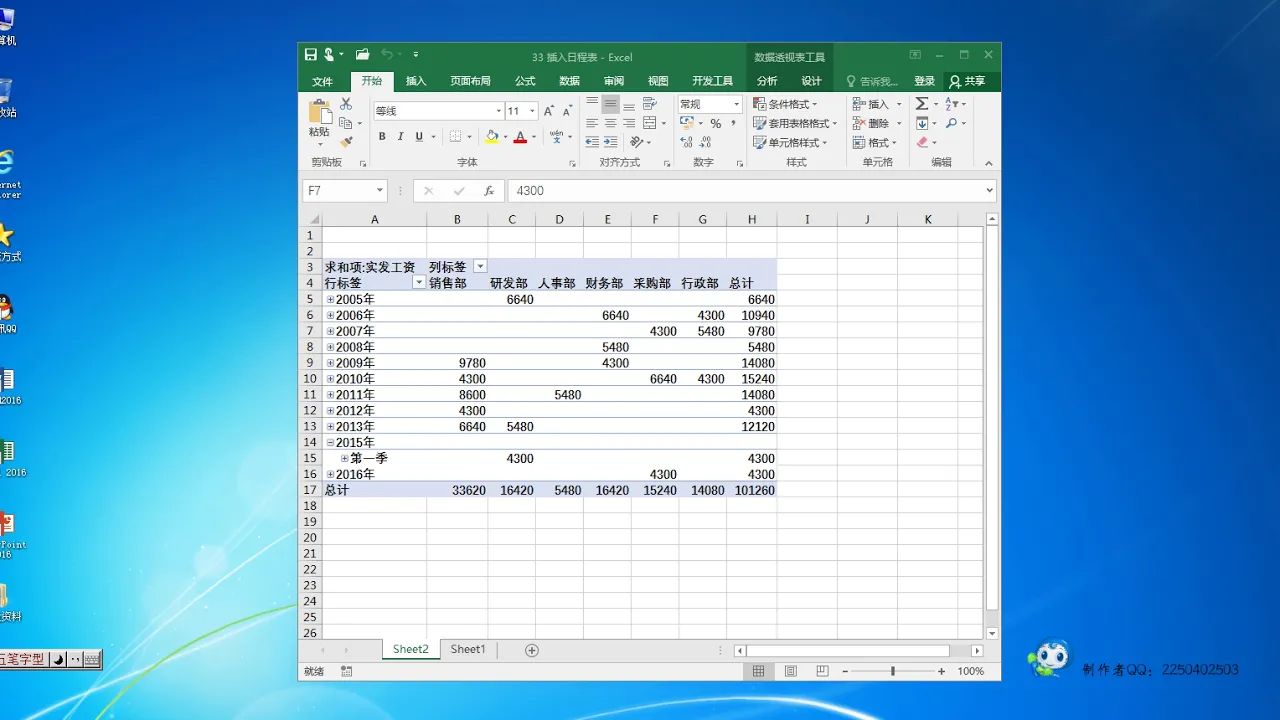Apply percent style formatting
The image size is (1280, 720).
coord(716,124)
